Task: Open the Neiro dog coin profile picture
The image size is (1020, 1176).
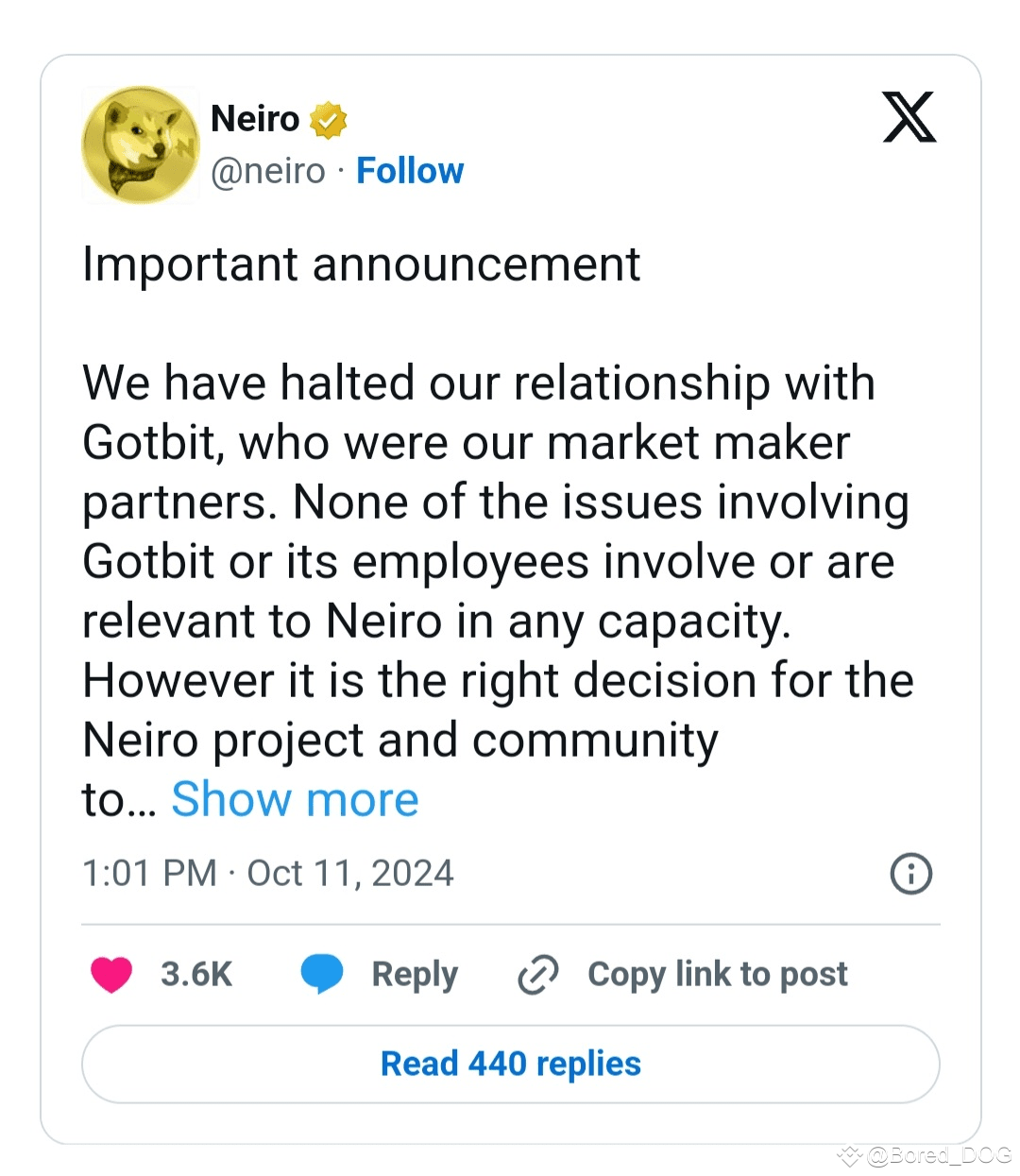Action: (x=141, y=145)
